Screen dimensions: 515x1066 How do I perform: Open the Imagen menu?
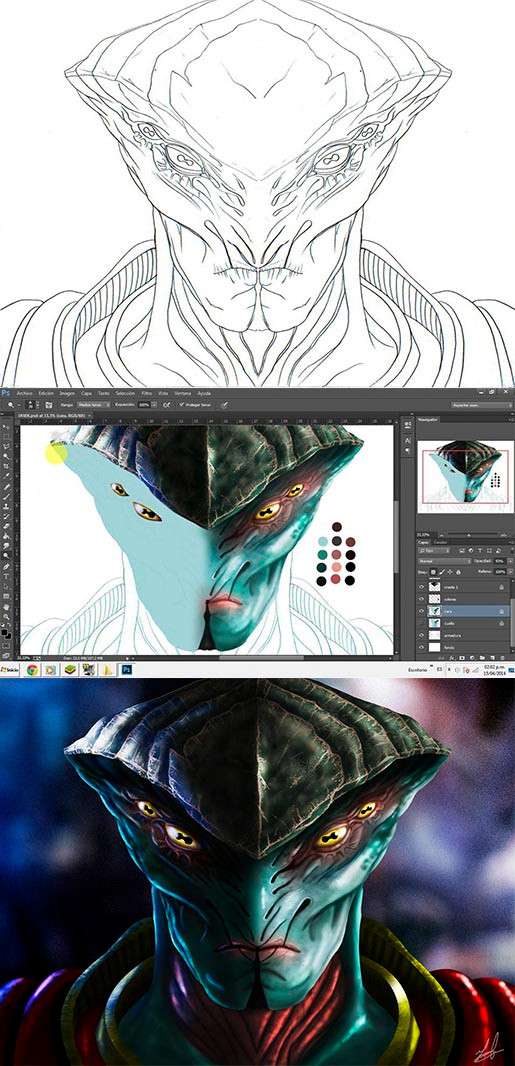click(x=67, y=393)
